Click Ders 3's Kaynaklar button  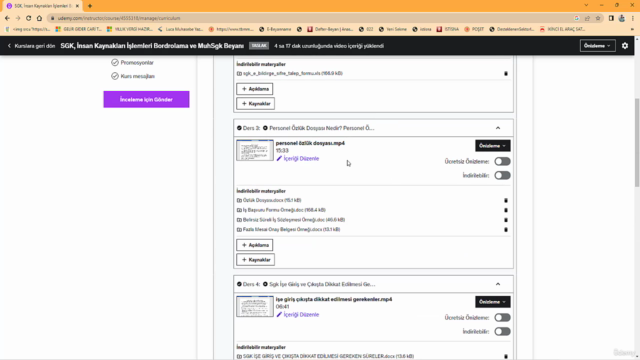256,260
